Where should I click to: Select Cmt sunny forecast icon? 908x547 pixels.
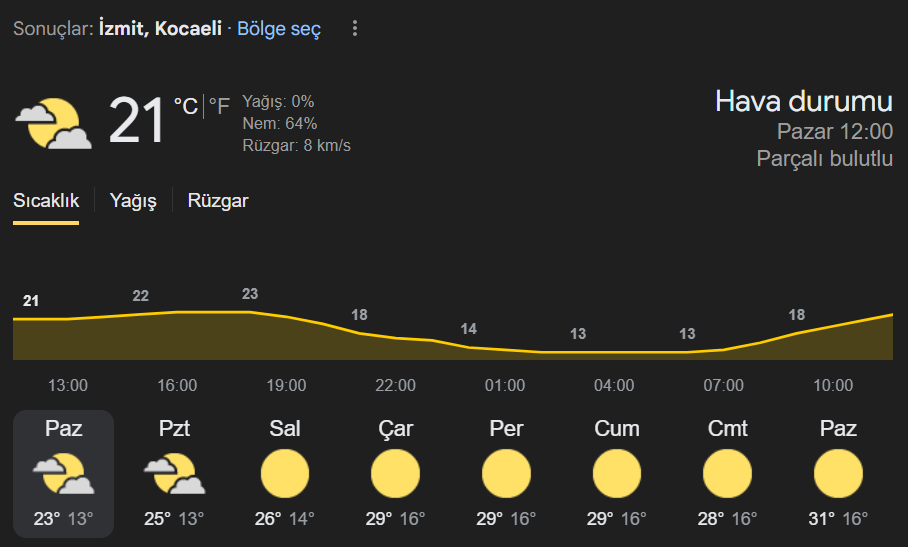[x=727, y=473]
